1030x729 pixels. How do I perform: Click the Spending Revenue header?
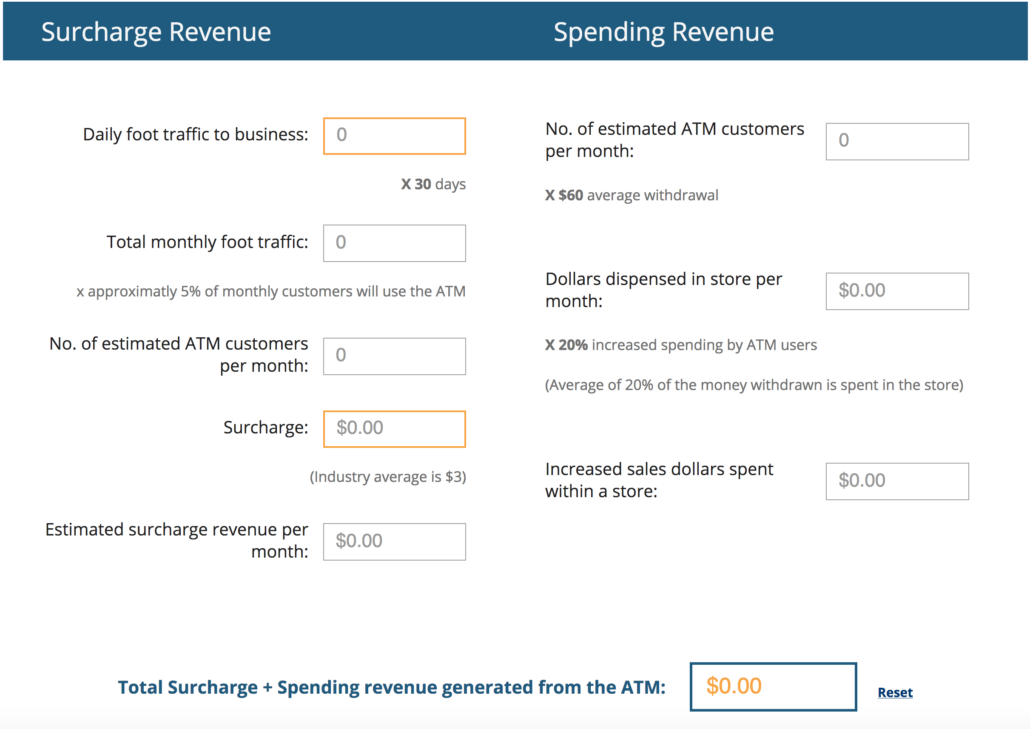(663, 32)
